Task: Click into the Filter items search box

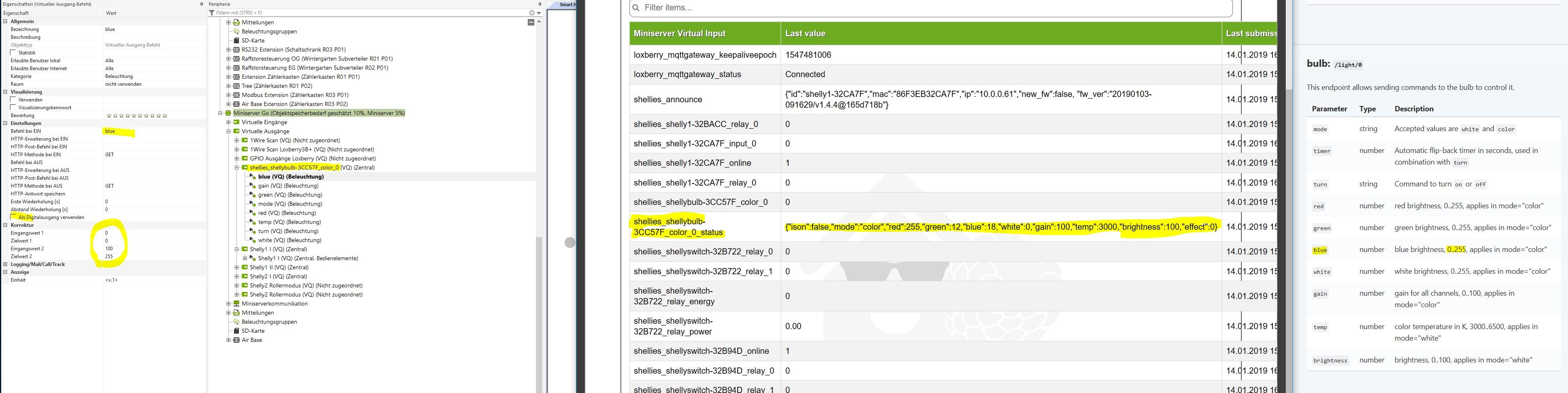Action: tap(931, 8)
